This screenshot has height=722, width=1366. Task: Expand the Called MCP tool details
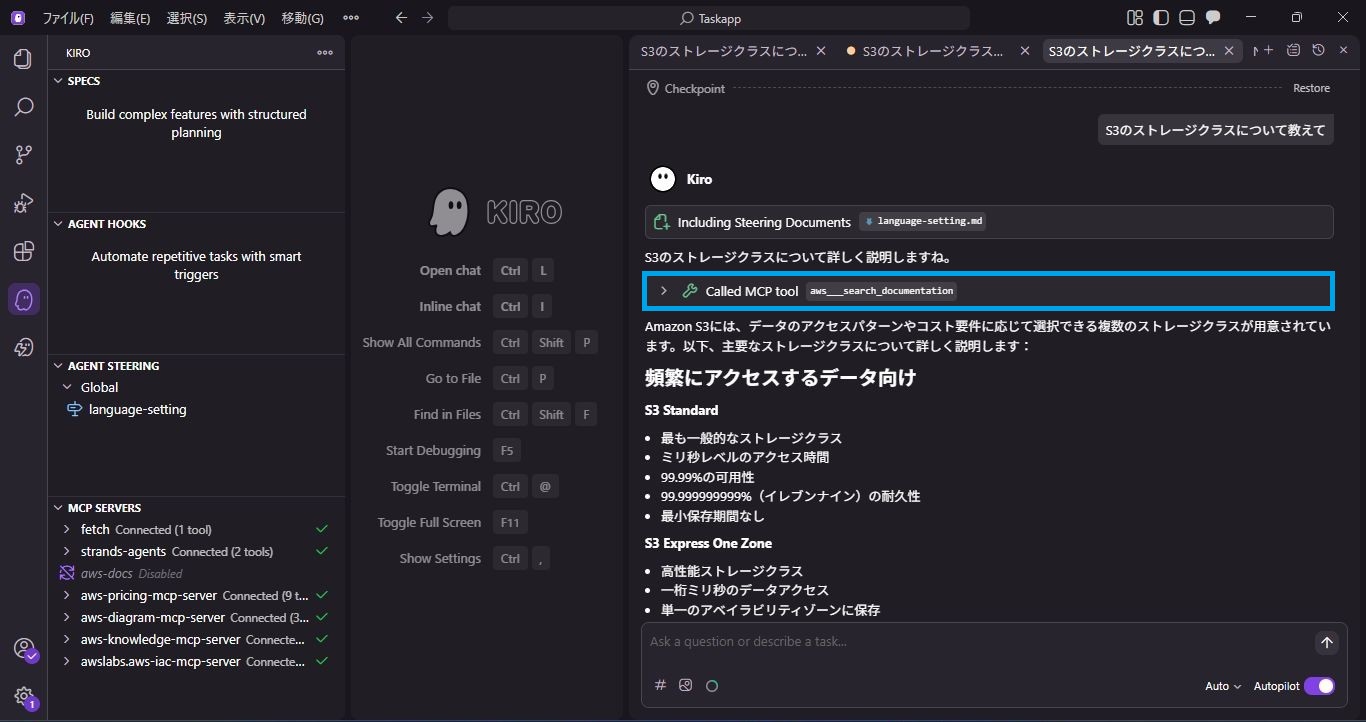point(663,291)
